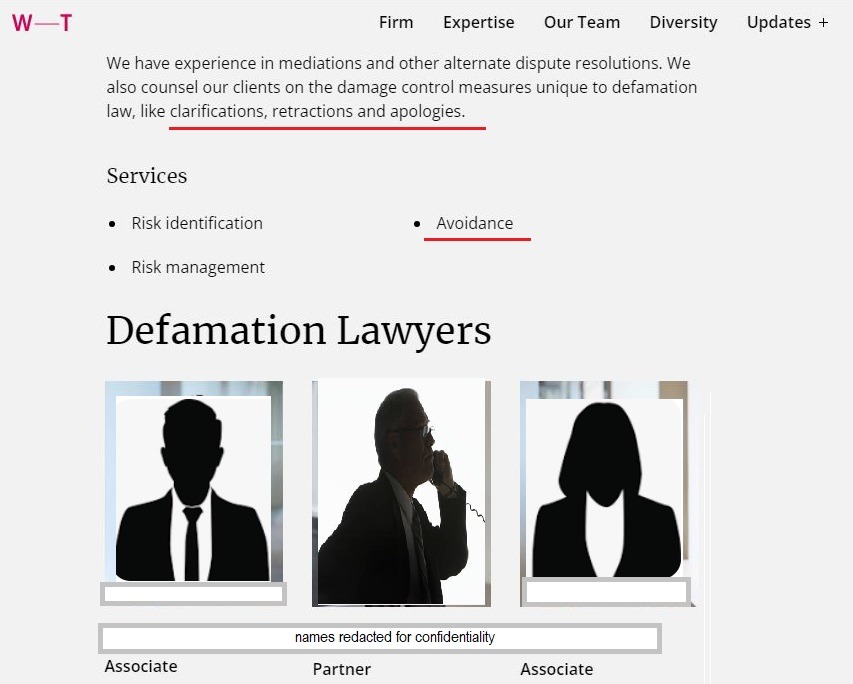The height and width of the screenshot is (684, 853).
Task: Open the partner's photo on phone
Action: pos(401,492)
